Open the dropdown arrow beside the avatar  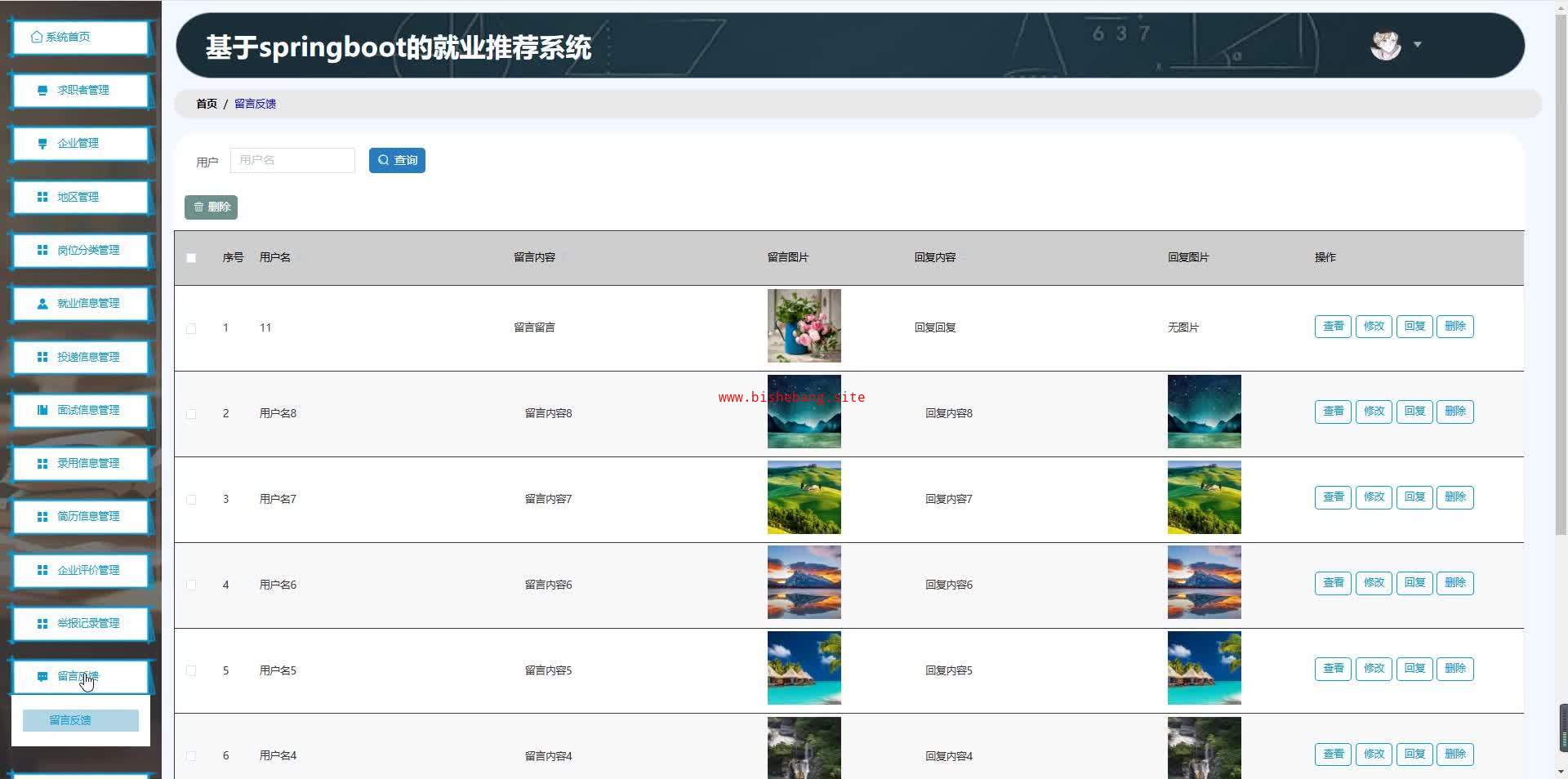1418,44
